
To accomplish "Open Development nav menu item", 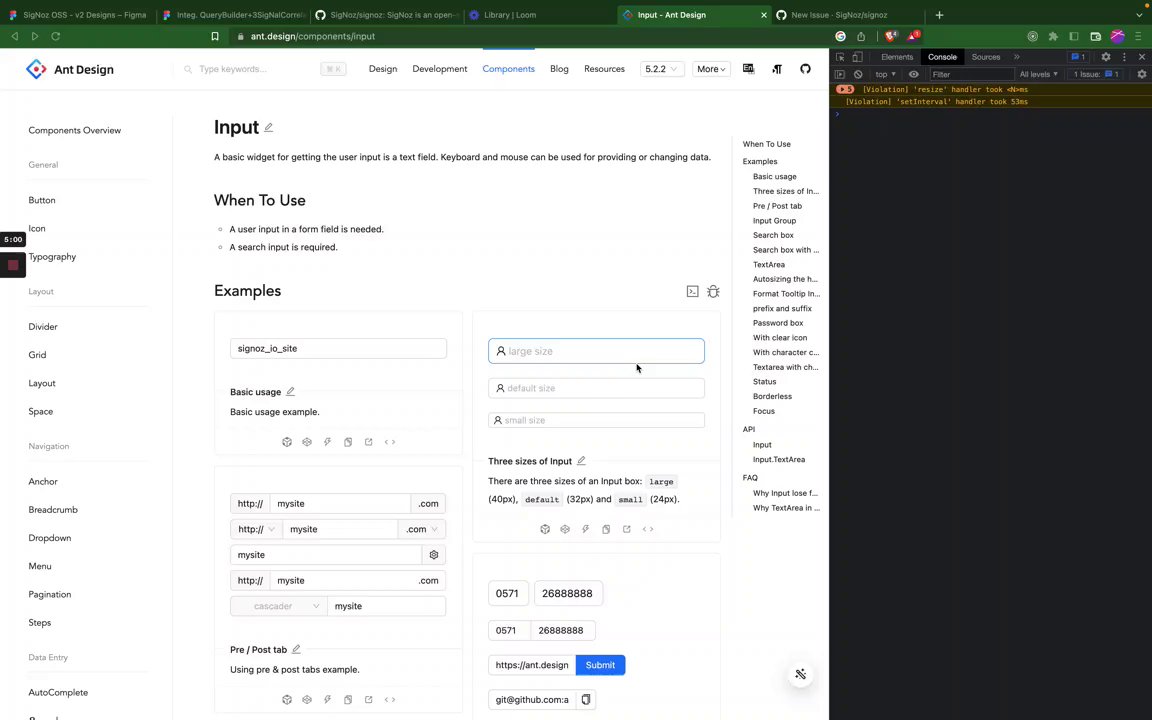I will coord(439,69).
